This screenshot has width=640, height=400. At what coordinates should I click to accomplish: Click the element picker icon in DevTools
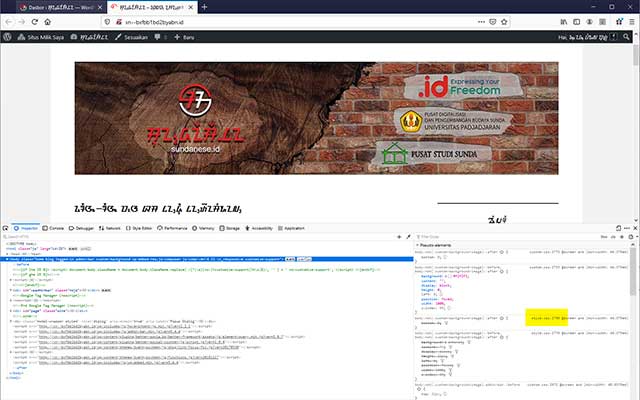[x=5, y=228]
